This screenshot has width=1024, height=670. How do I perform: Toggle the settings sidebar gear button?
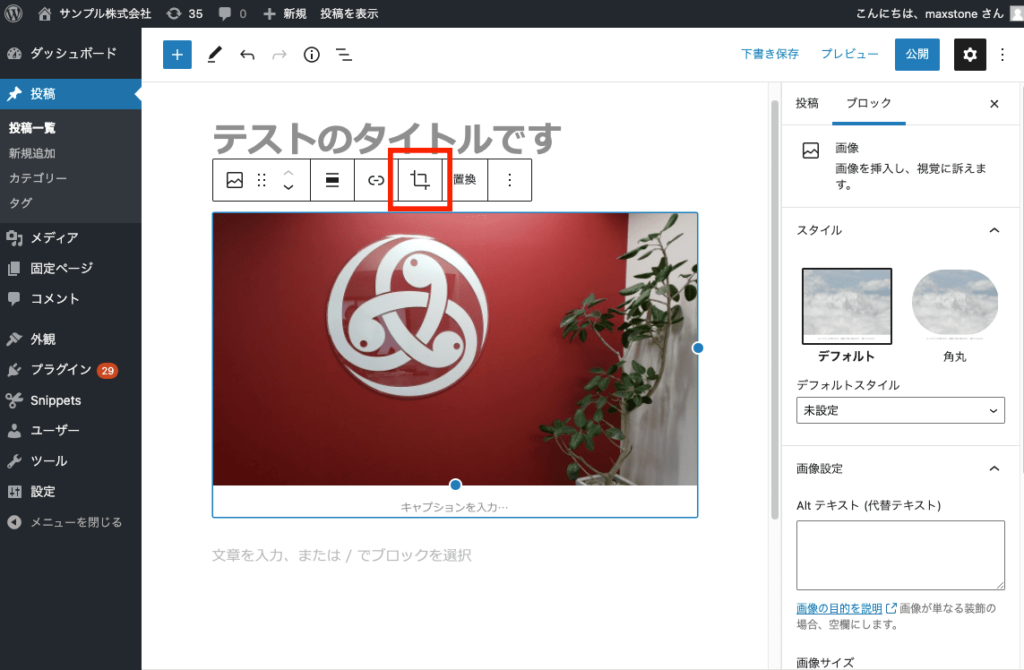pos(968,55)
